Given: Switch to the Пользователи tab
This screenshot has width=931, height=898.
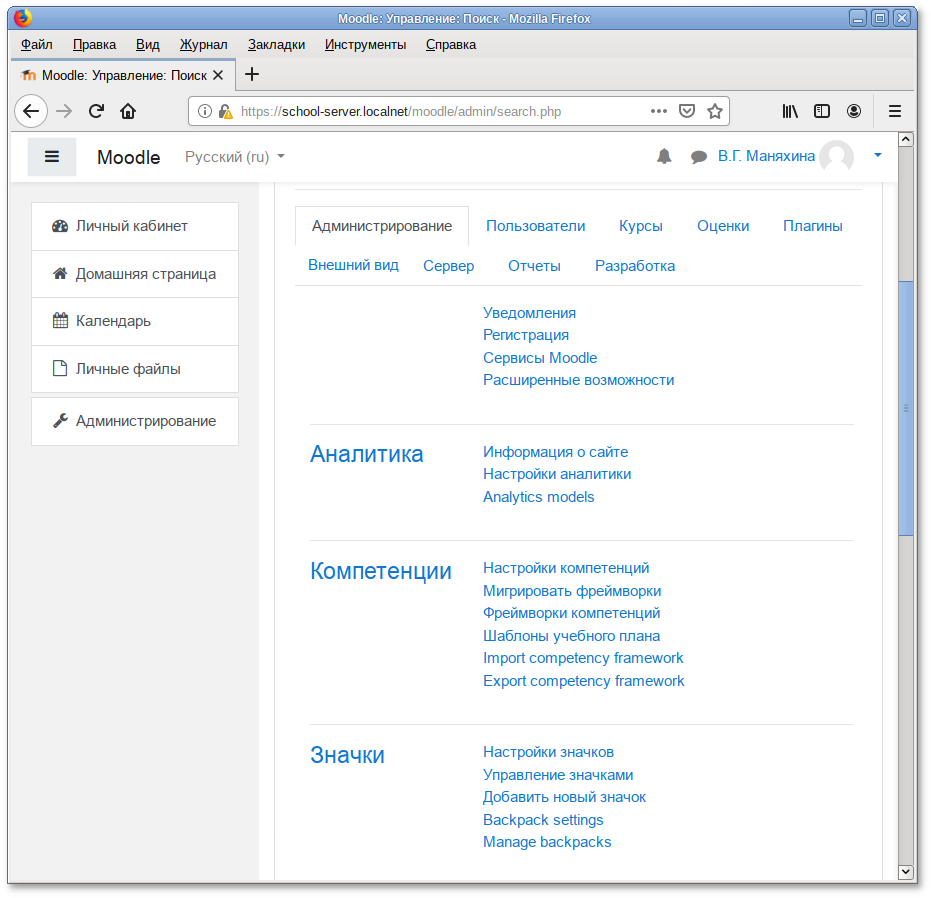Looking at the screenshot, I should click(x=536, y=226).
